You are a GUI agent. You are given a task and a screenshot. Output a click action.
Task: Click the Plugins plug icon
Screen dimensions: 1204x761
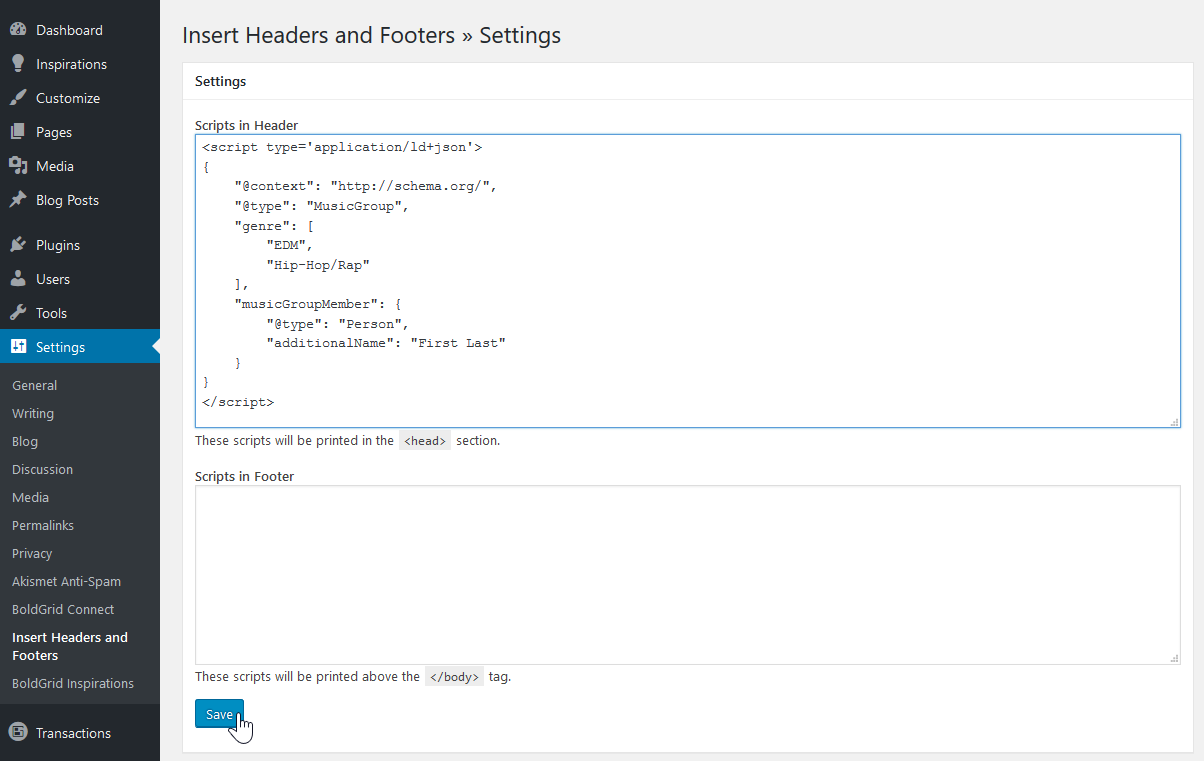(18, 245)
